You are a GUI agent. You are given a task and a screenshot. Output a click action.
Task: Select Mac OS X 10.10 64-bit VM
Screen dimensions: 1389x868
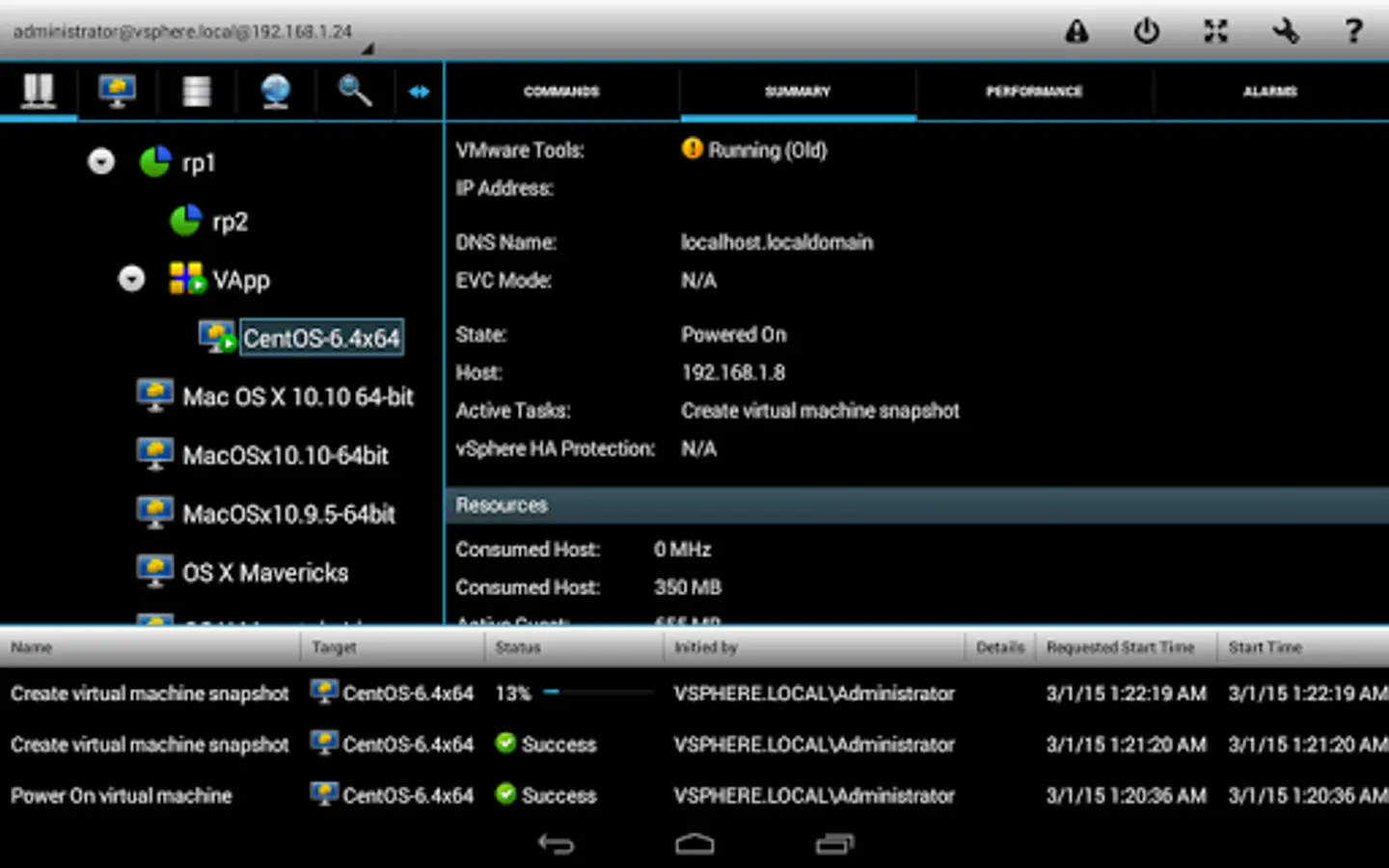(x=298, y=397)
